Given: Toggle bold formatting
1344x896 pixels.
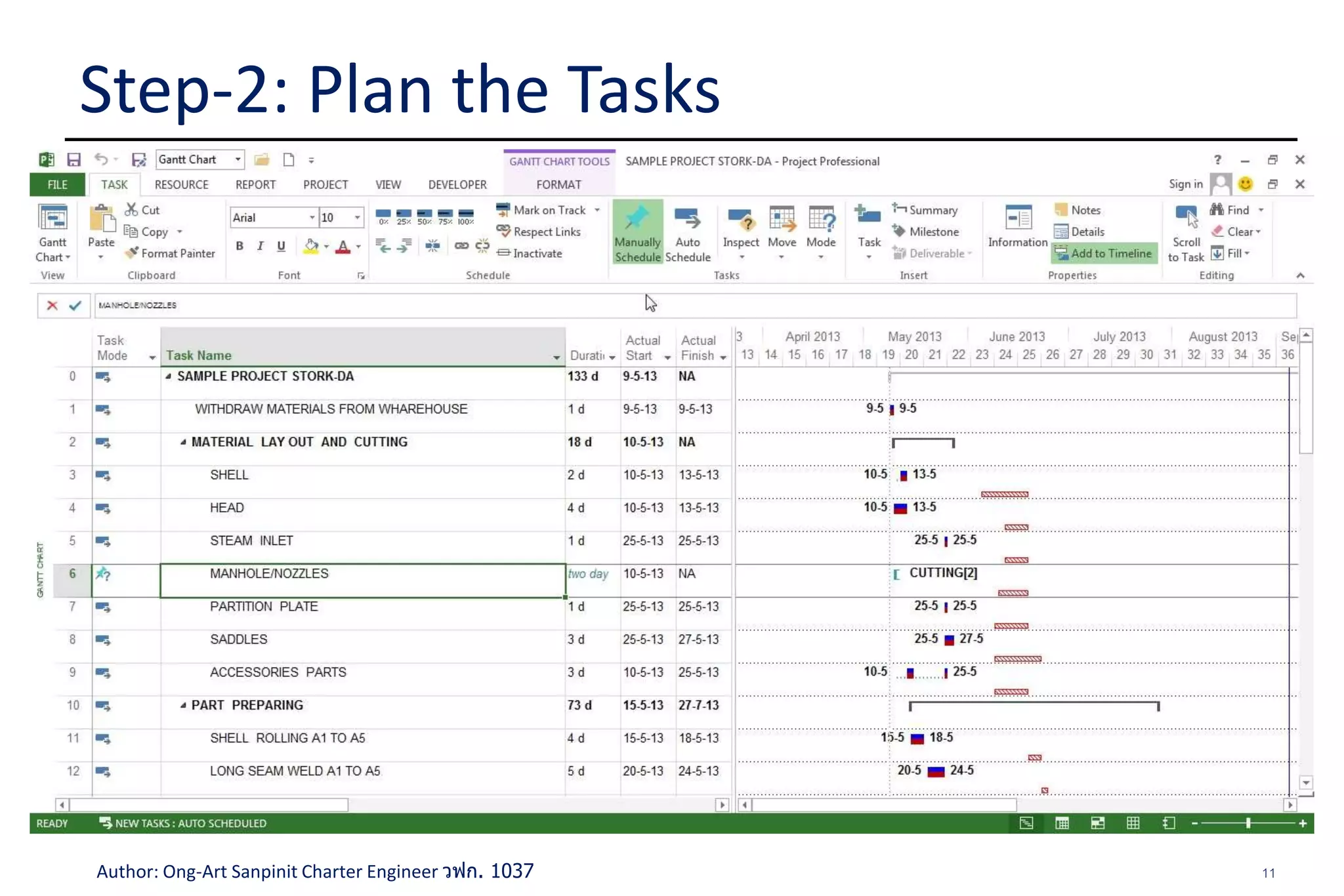Looking at the screenshot, I should click(240, 246).
